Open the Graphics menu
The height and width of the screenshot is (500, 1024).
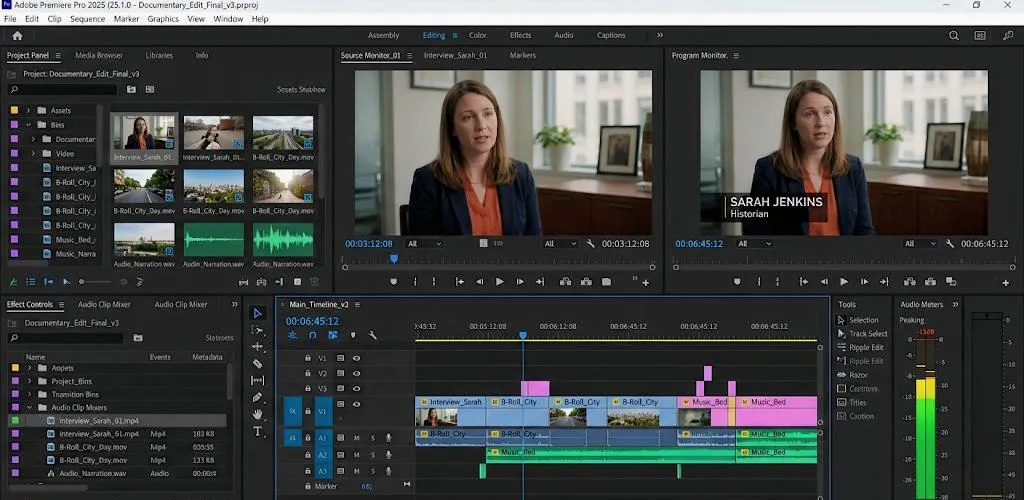[x=163, y=19]
